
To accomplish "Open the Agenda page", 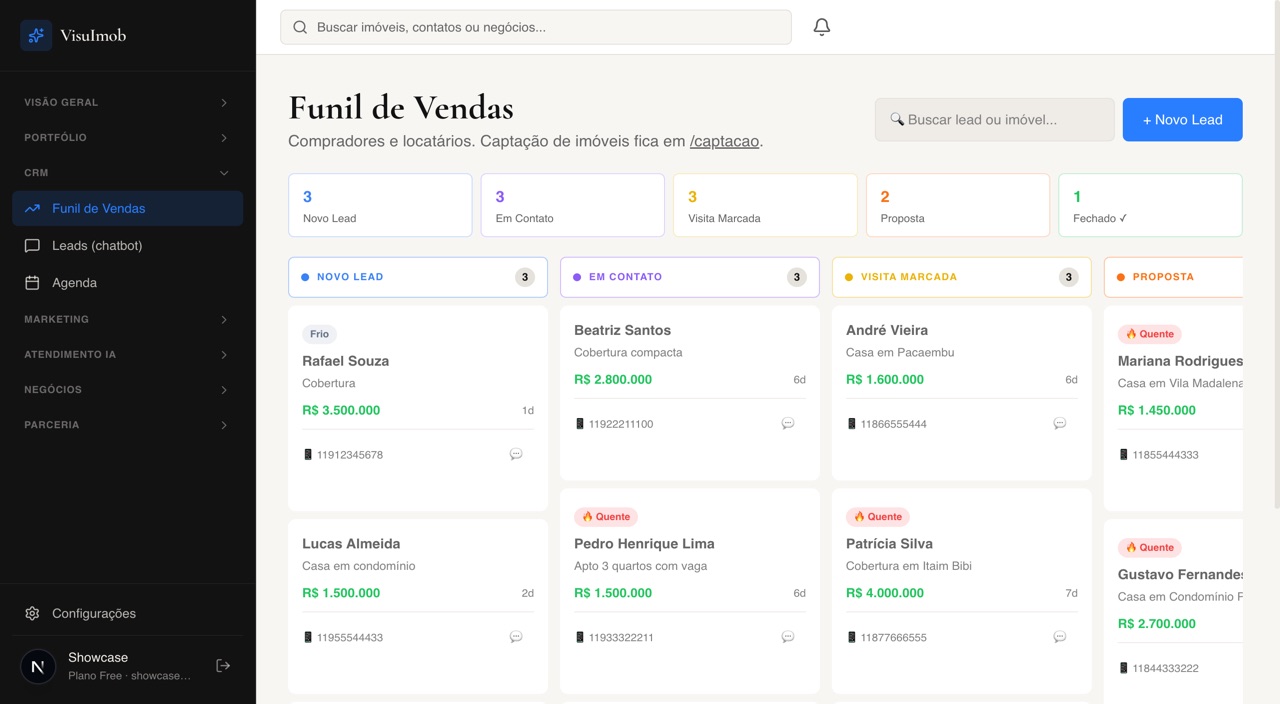I will (x=128, y=283).
